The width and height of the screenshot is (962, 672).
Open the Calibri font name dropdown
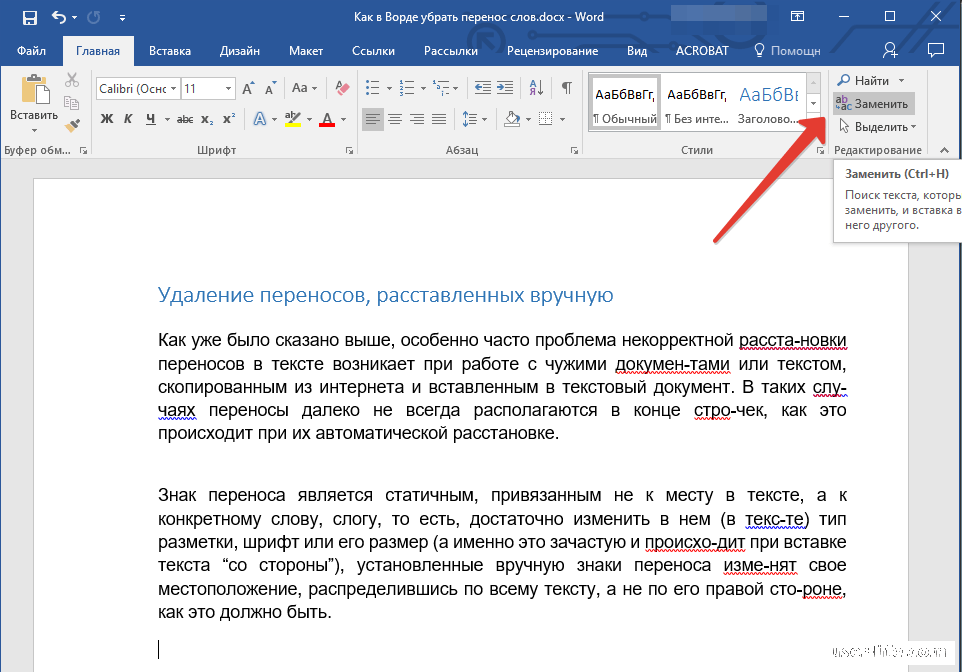174,89
